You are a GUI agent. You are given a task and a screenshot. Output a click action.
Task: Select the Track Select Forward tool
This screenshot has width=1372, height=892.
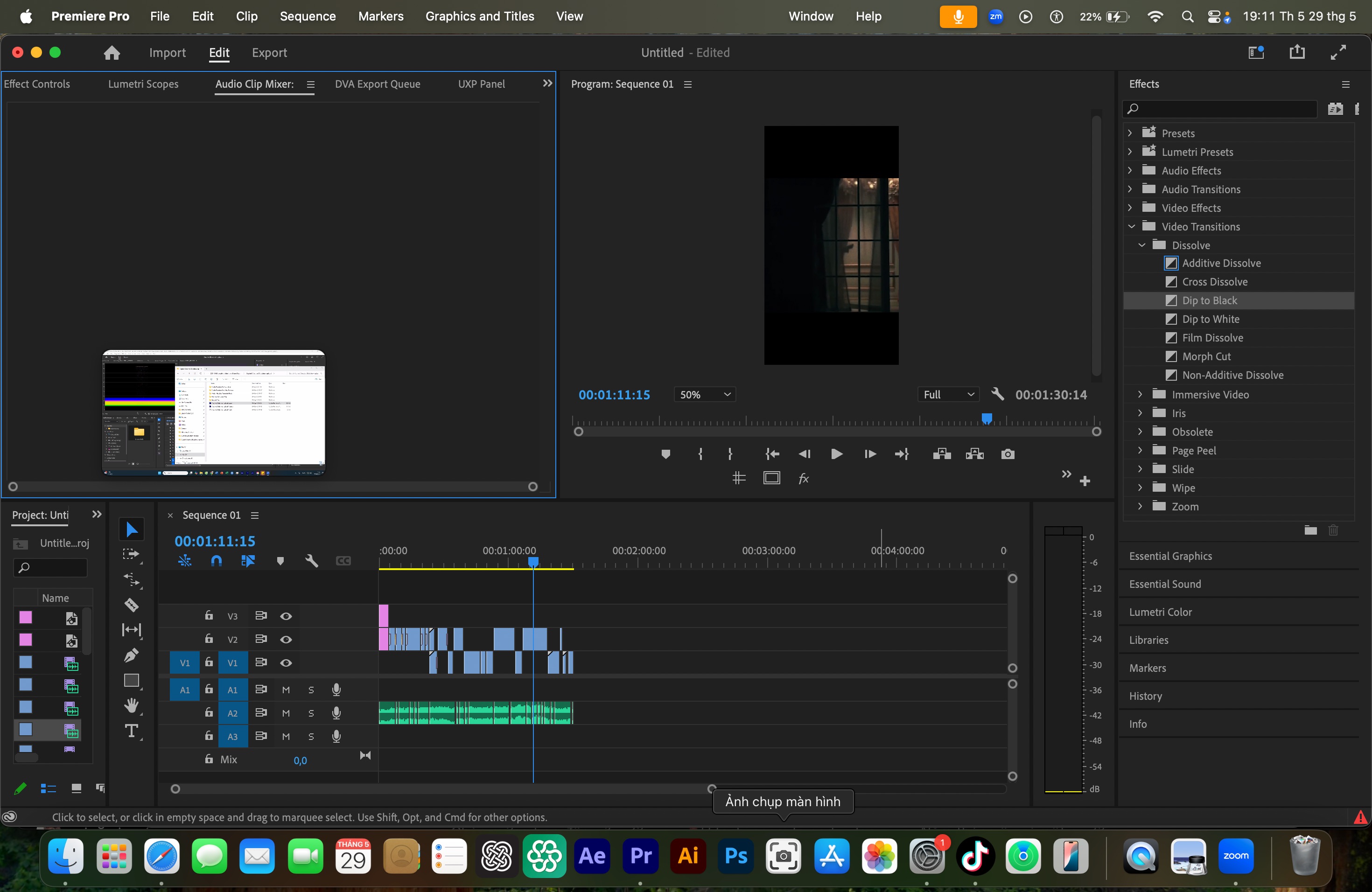pos(132,554)
